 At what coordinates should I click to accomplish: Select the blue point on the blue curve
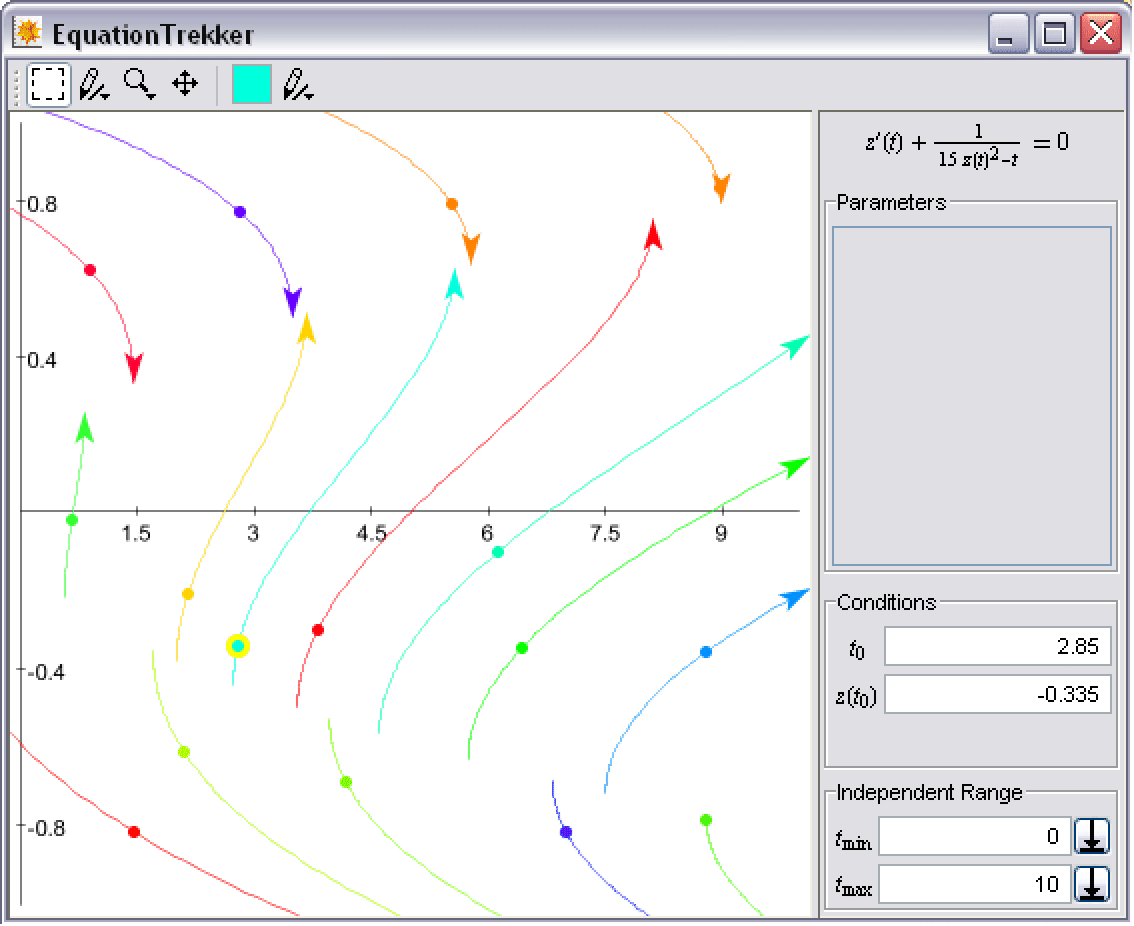click(x=706, y=652)
